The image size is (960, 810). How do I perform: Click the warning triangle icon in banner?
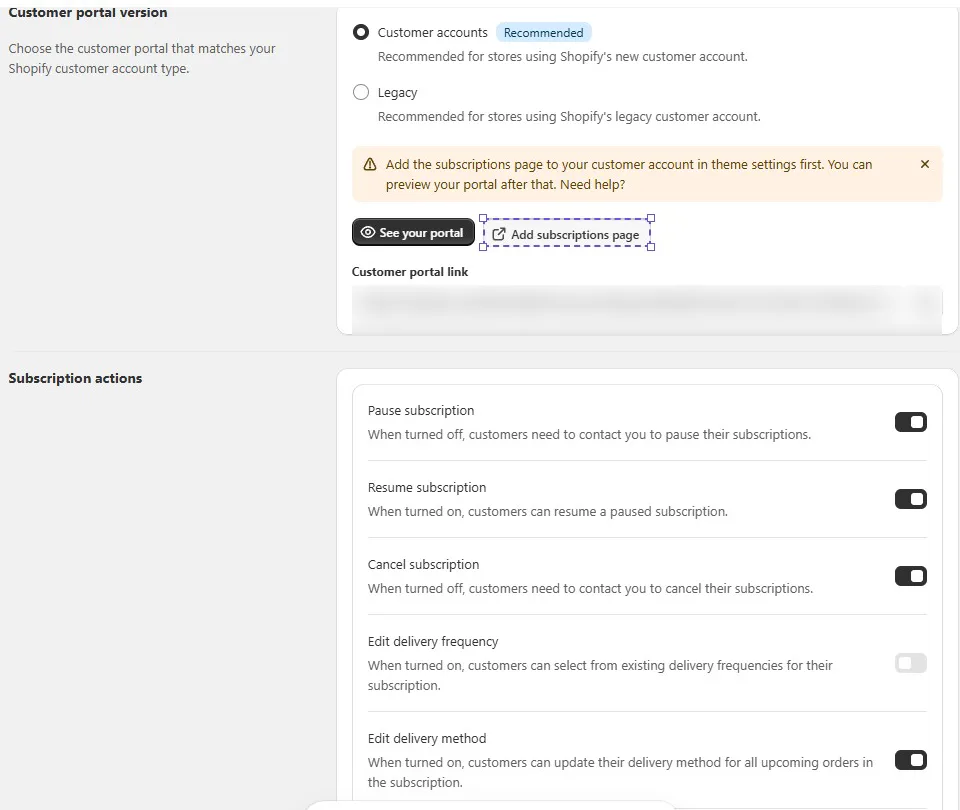(x=370, y=164)
